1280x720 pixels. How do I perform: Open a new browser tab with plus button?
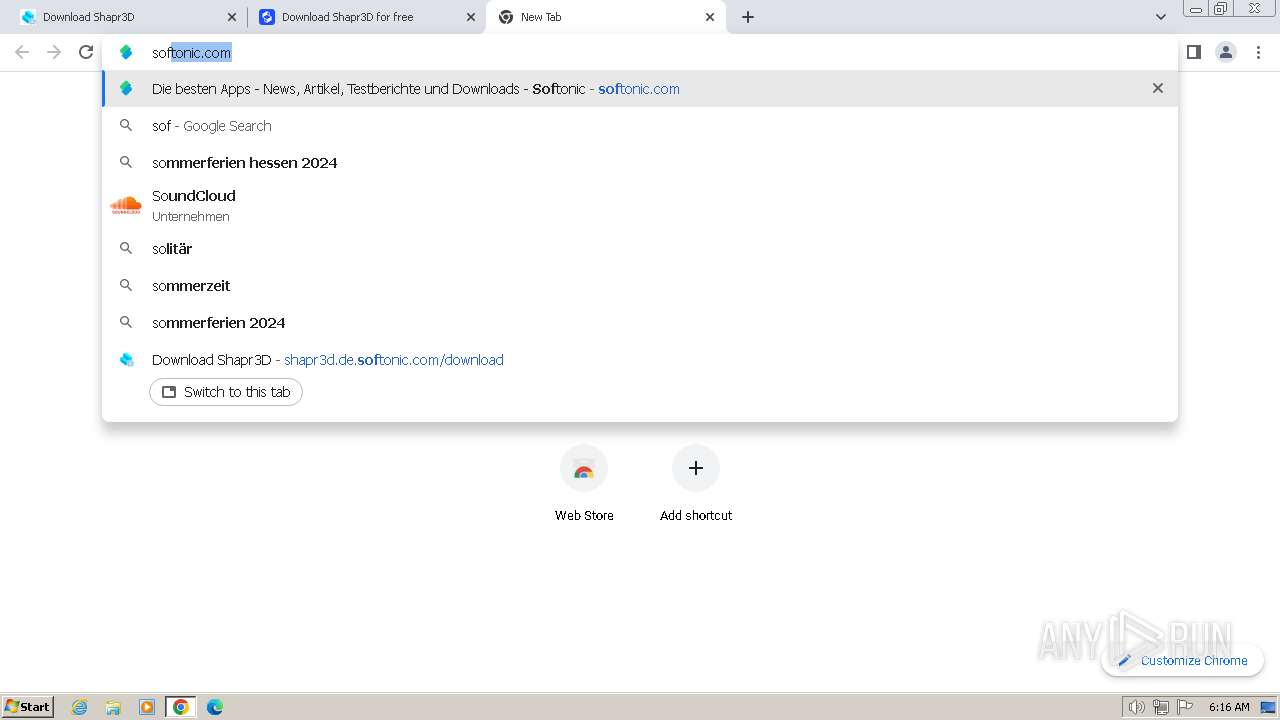click(748, 17)
